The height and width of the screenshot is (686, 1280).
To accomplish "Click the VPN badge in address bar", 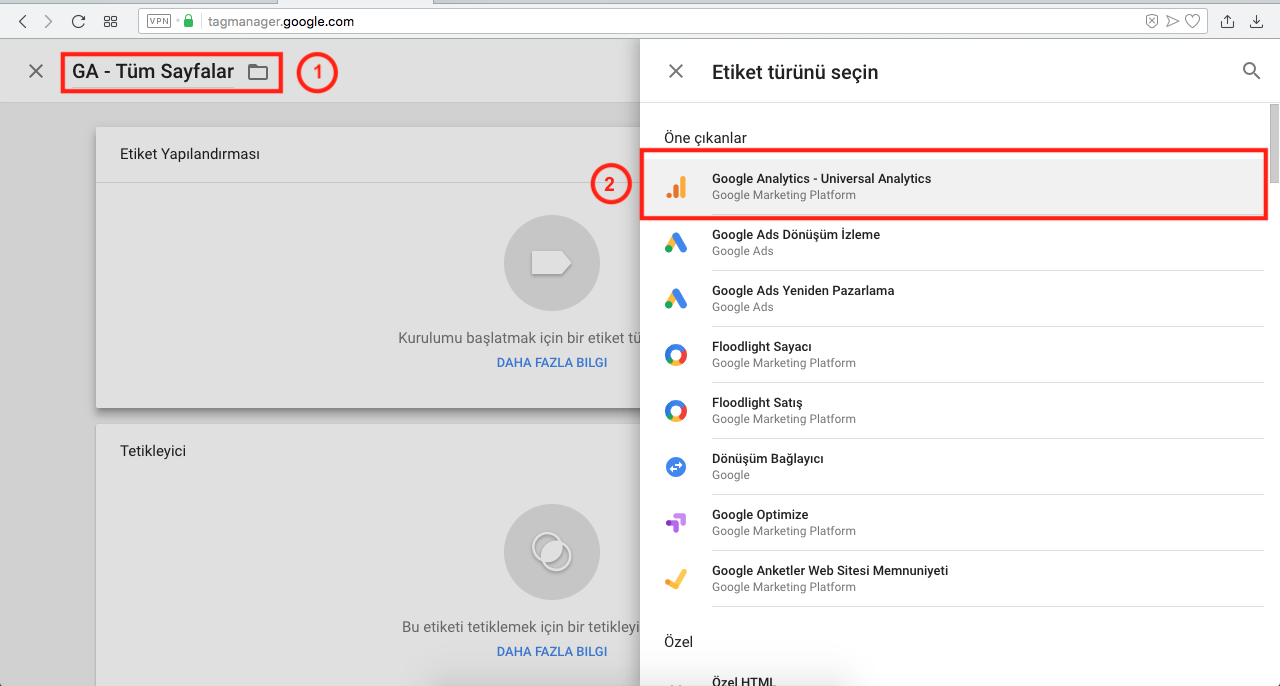I will pyautogui.click(x=159, y=21).
